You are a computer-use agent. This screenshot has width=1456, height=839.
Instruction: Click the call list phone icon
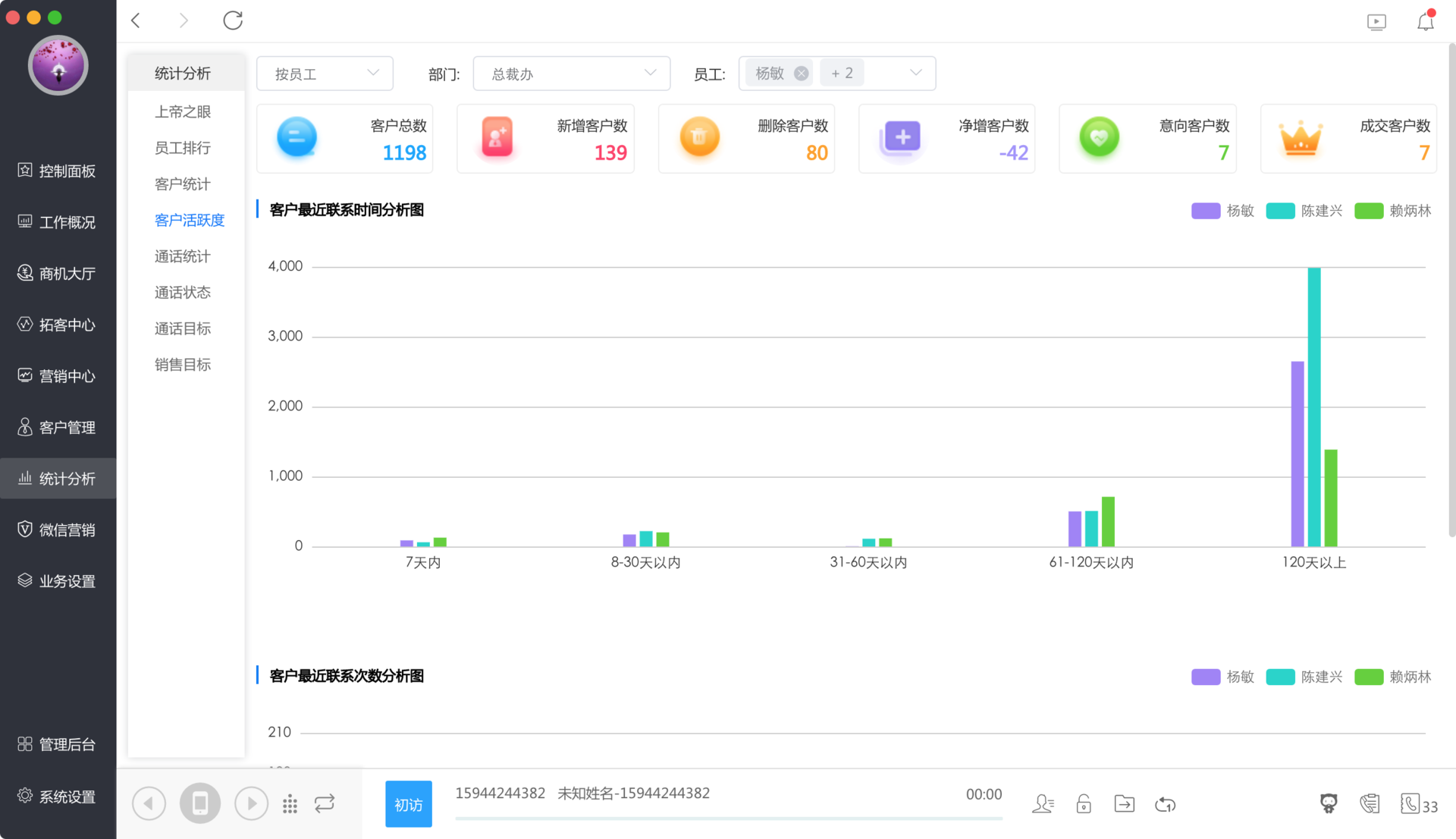tap(1370, 803)
